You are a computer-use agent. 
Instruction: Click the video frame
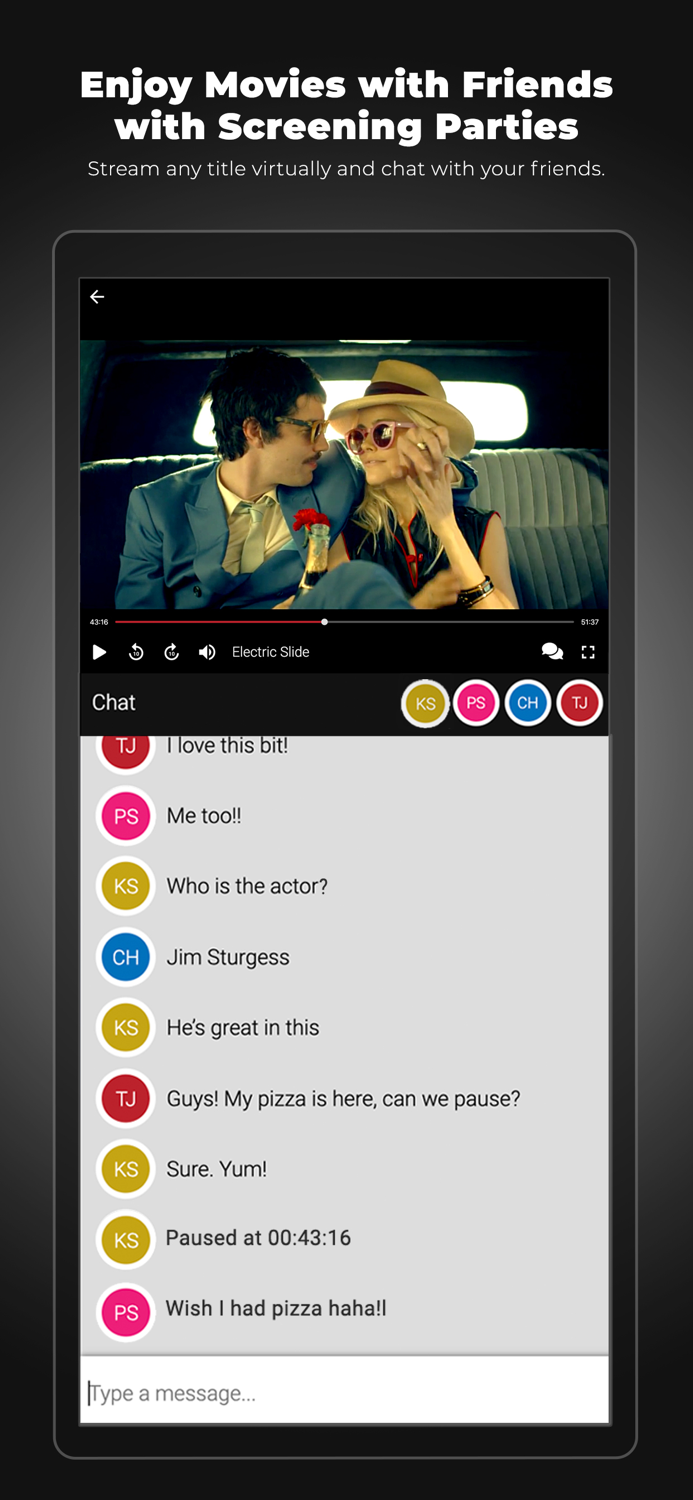point(344,474)
